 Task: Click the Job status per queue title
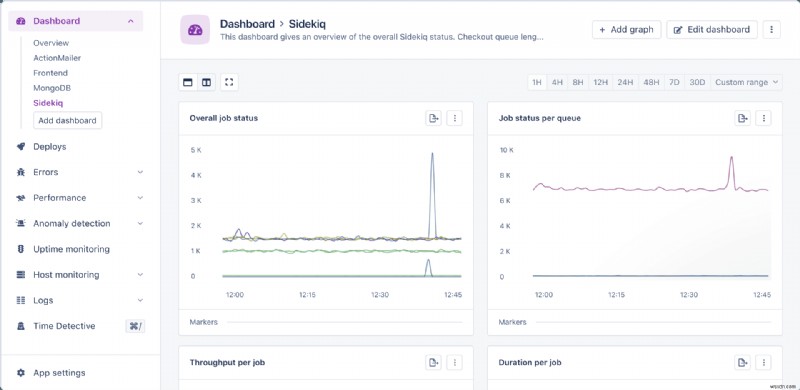point(540,118)
